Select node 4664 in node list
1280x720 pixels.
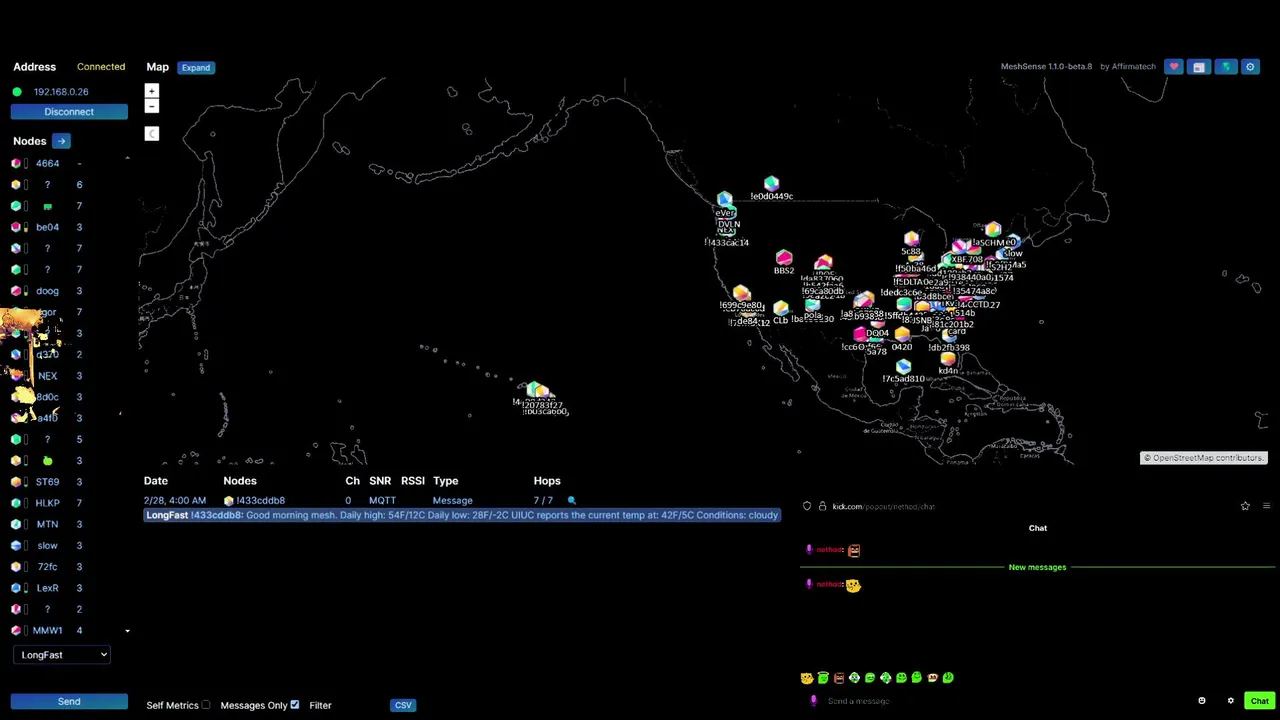coord(47,163)
